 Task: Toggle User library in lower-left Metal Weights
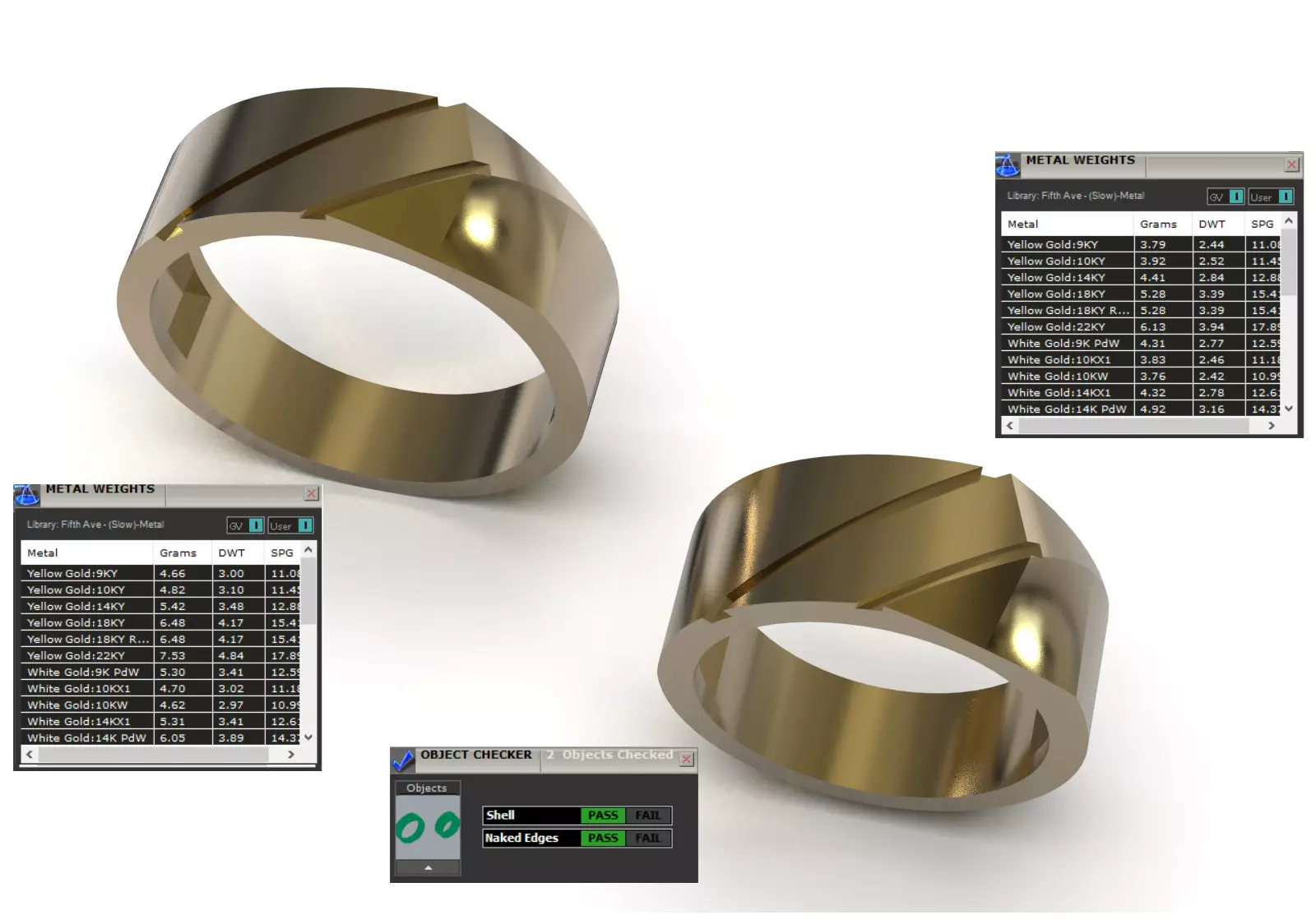coord(290,525)
